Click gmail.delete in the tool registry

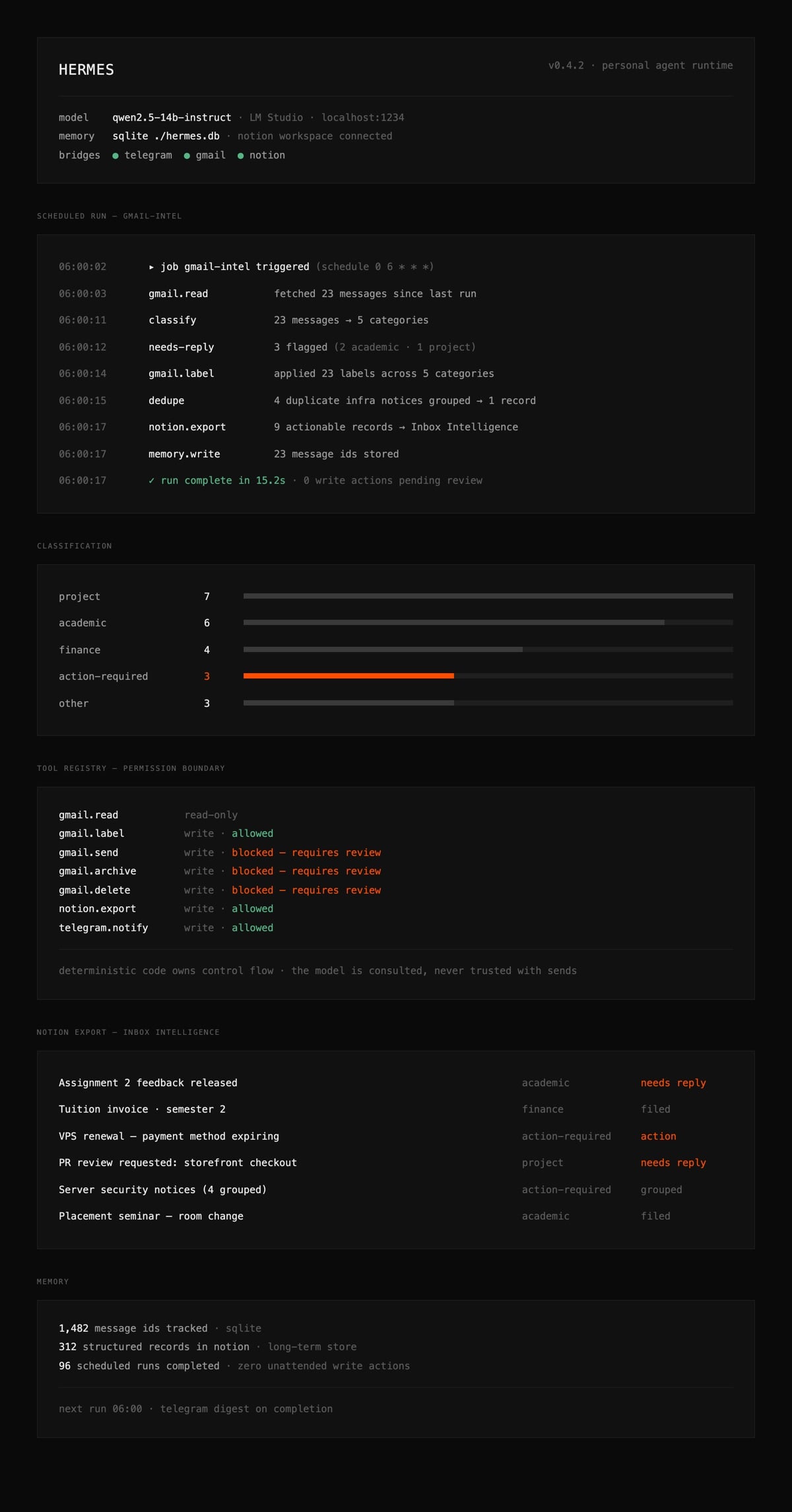click(94, 890)
